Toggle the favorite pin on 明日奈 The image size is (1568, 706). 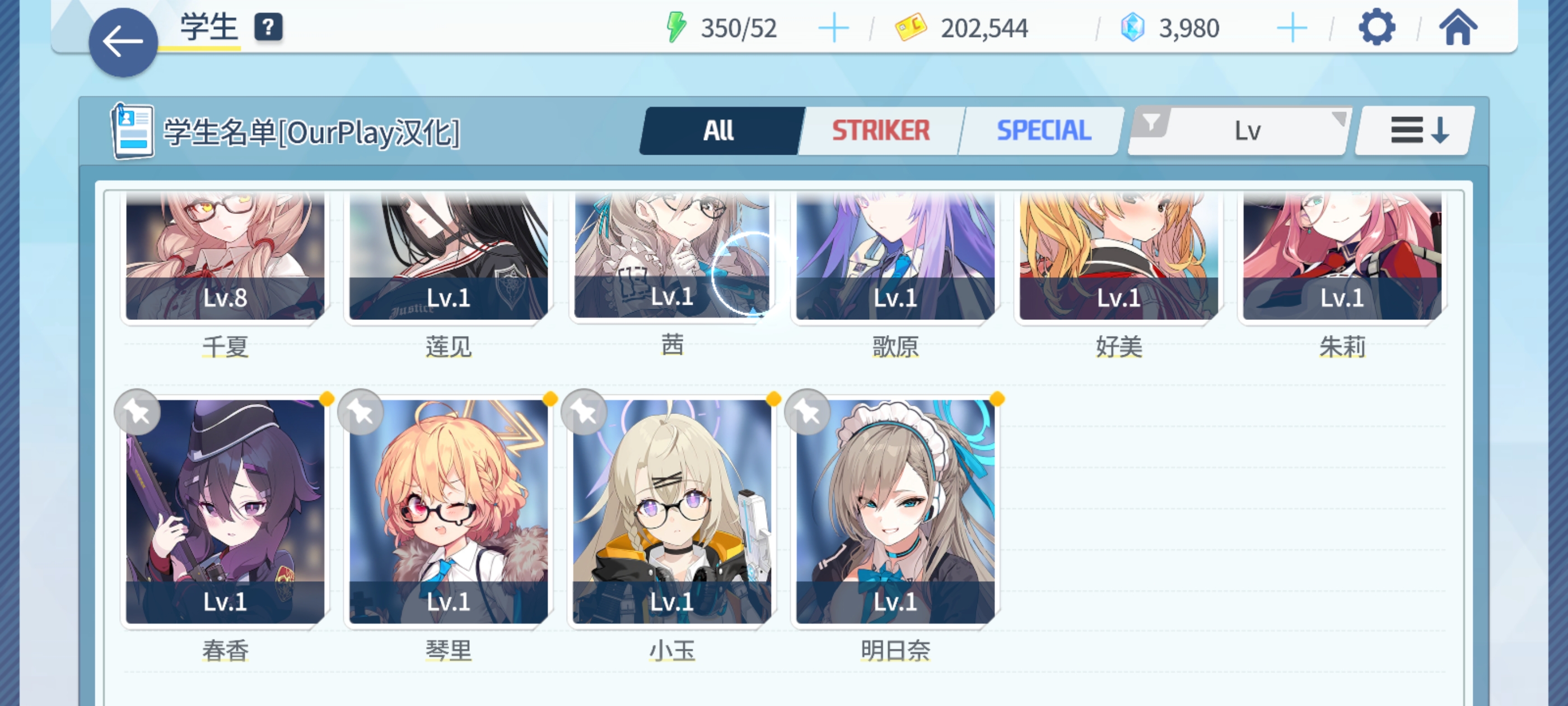click(x=808, y=412)
